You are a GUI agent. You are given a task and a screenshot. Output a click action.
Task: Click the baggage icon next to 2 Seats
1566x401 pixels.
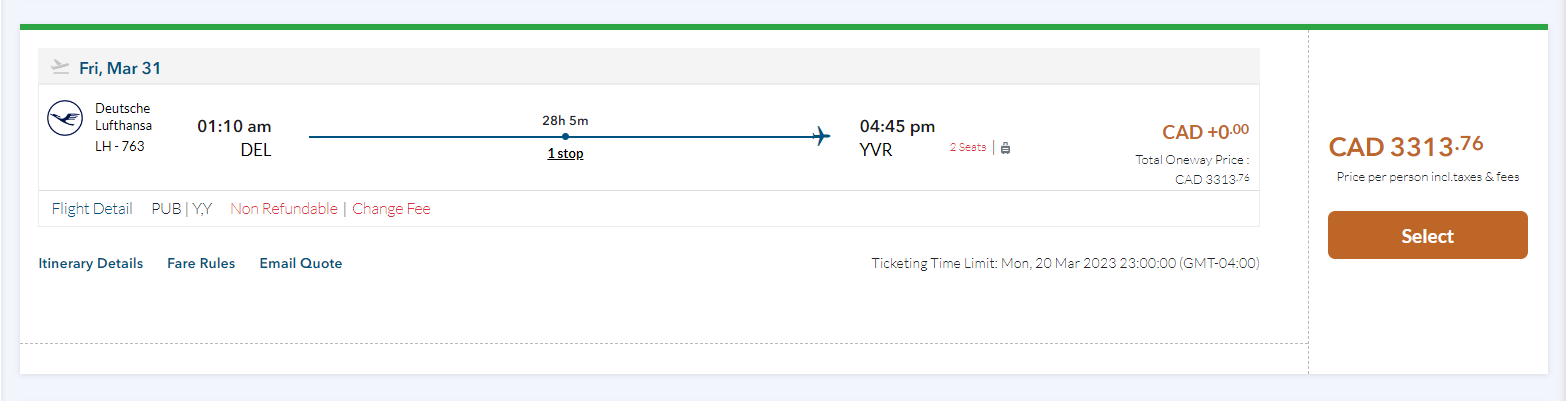(1005, 148)
